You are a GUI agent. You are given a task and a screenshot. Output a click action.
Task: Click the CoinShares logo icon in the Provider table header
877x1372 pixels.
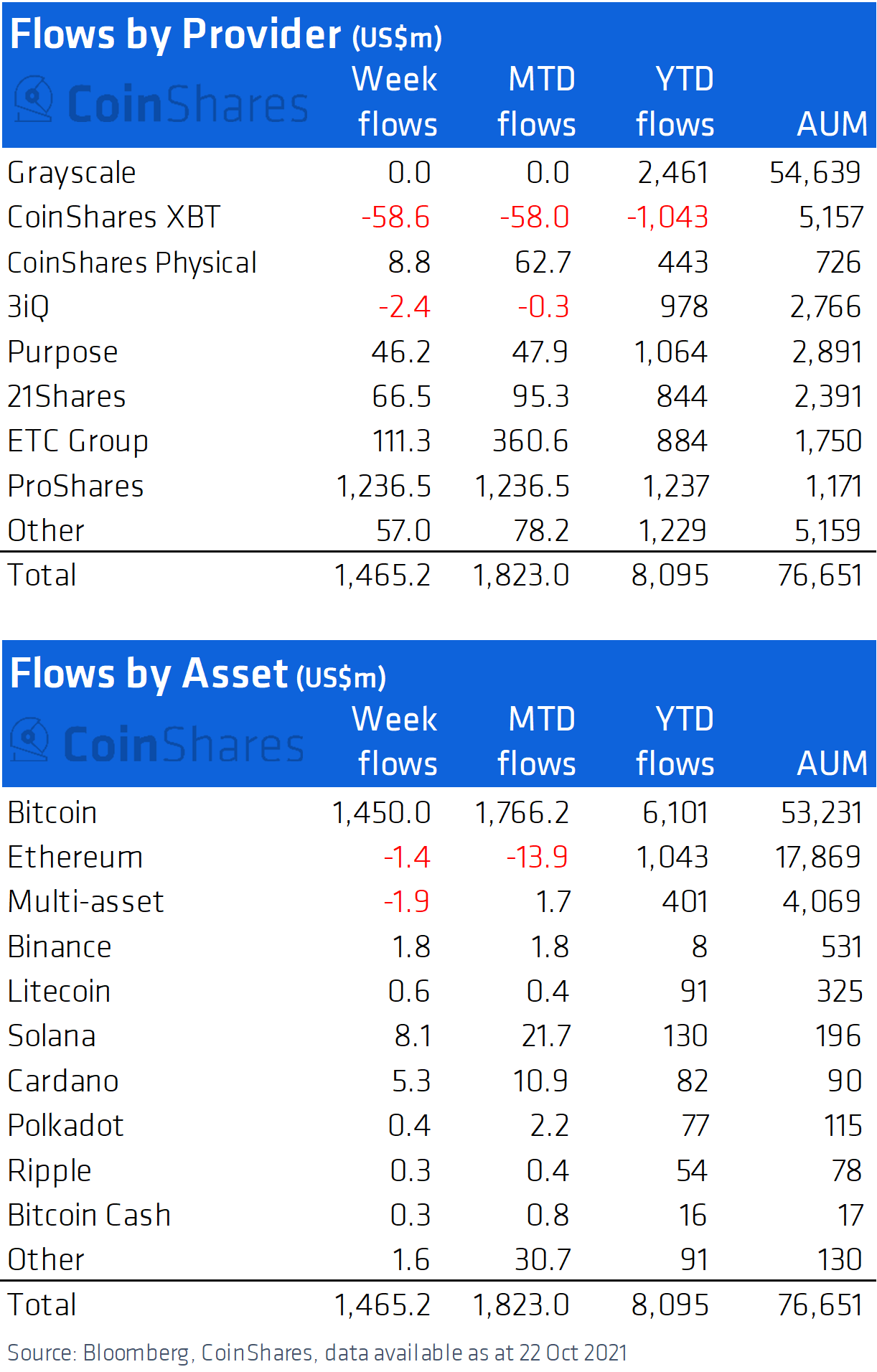(x=34, y=99)
